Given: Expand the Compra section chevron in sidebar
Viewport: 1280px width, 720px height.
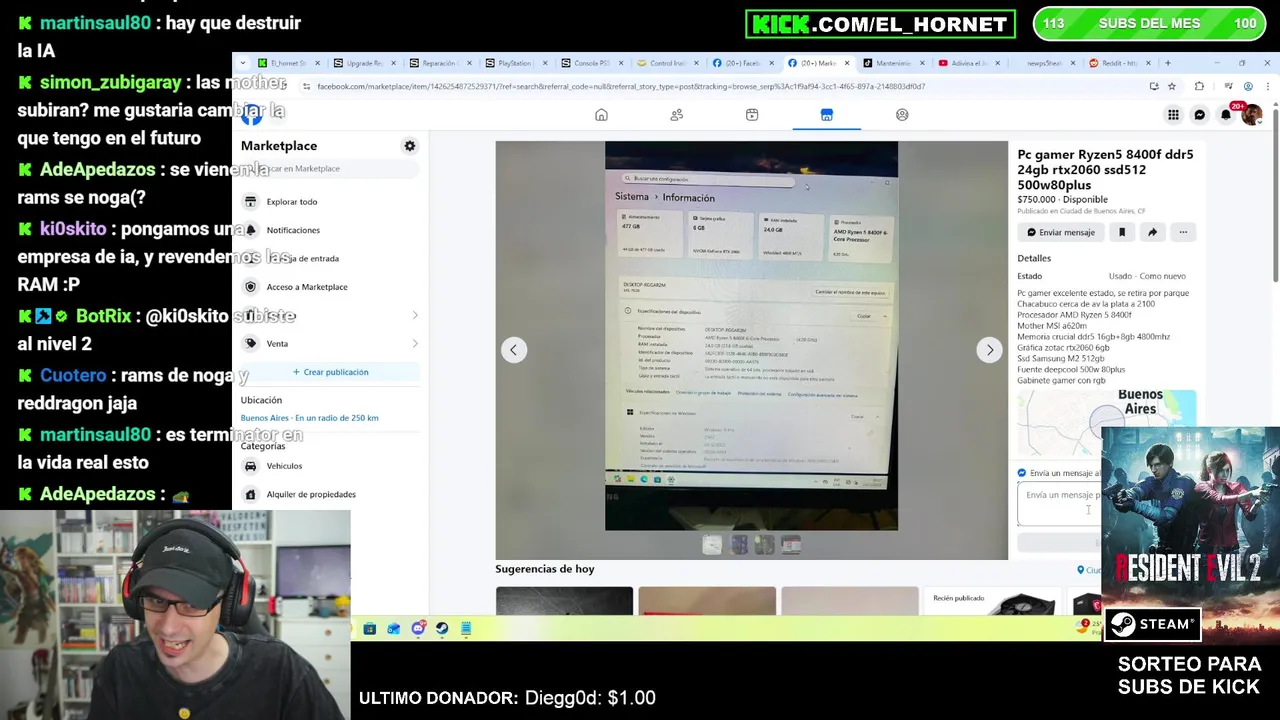Looking at the screenshot, I should (415, 316).
